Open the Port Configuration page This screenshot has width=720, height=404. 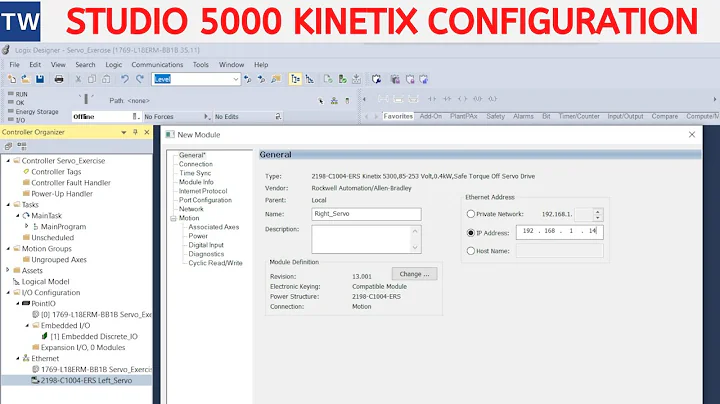click(x=205, y=200)
